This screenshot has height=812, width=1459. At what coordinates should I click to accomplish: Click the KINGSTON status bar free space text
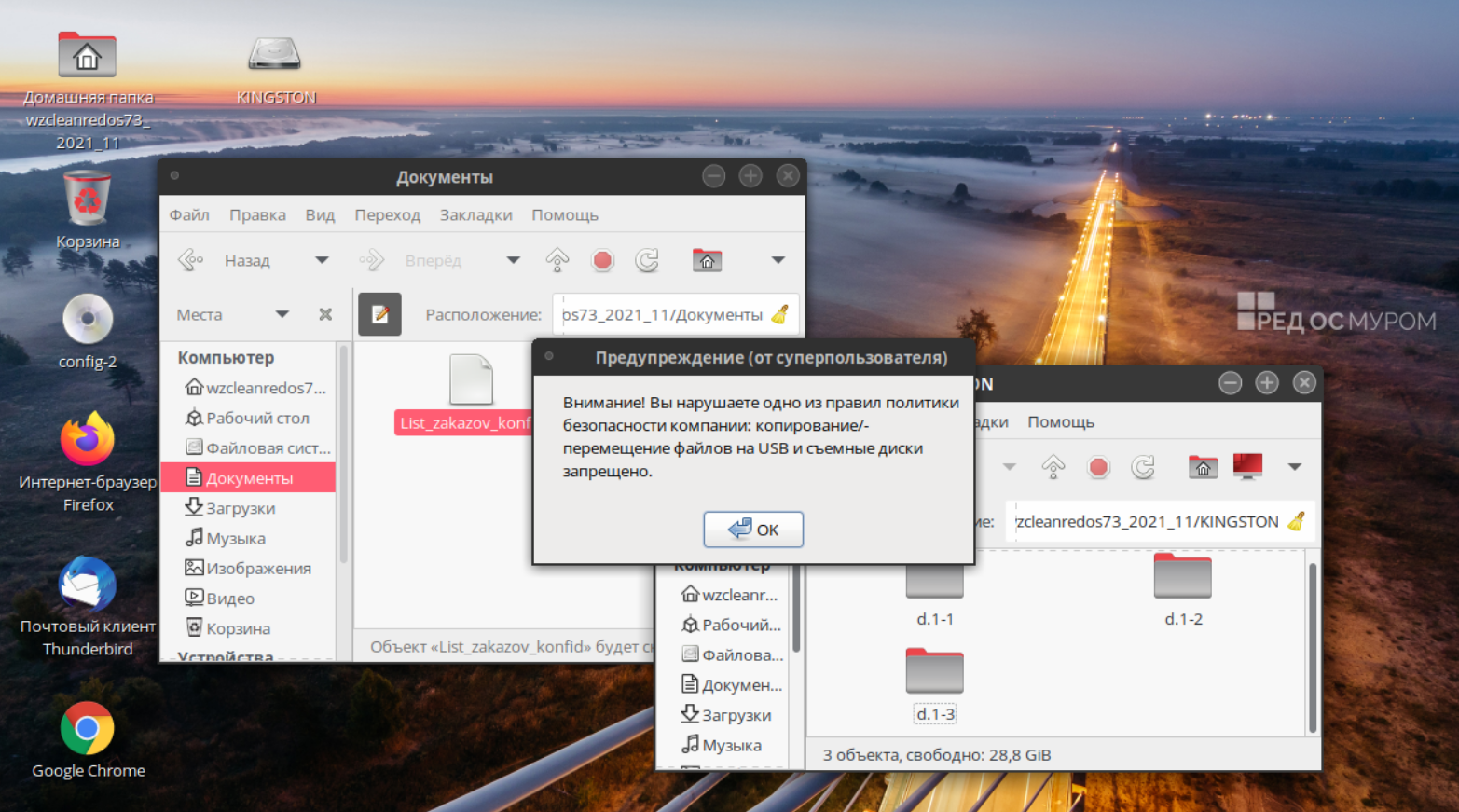tap(937, 754)
